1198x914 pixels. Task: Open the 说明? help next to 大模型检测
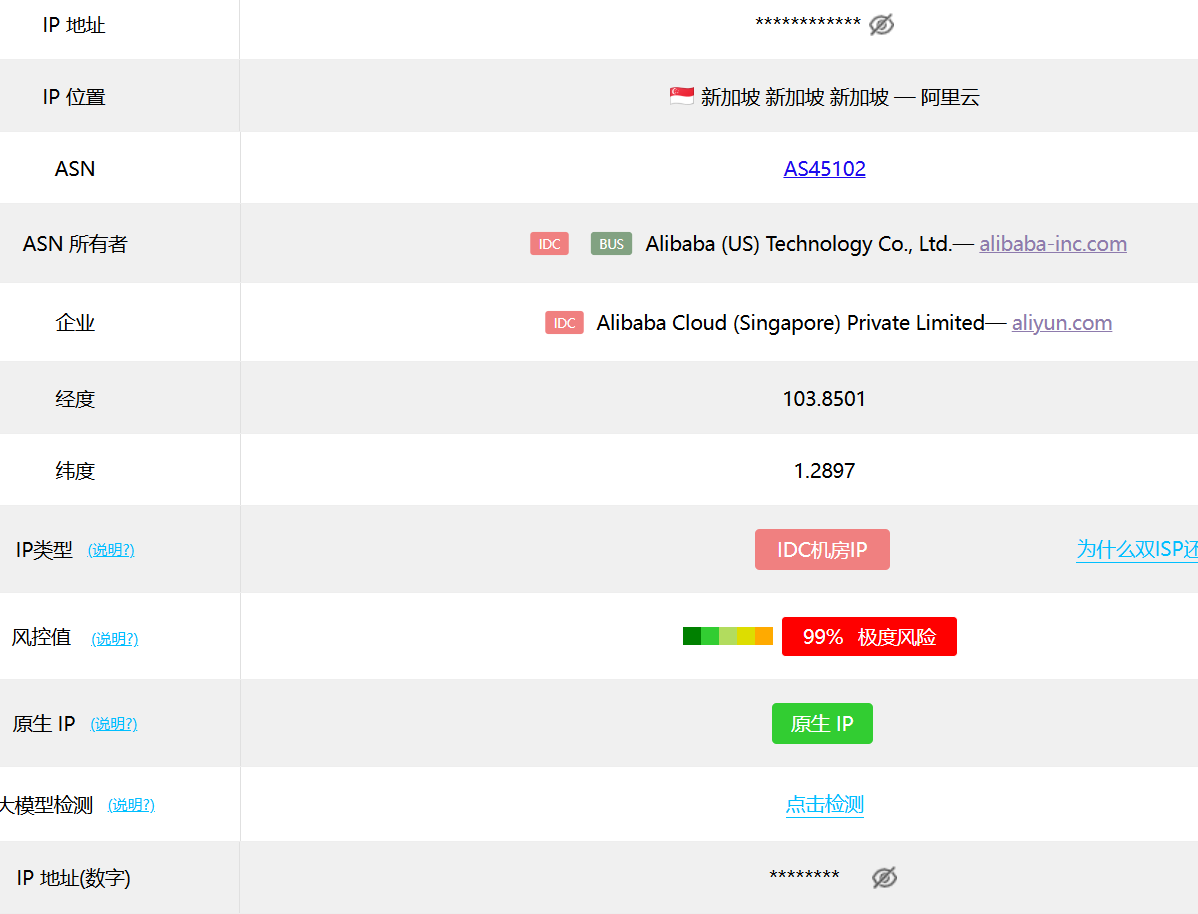(x=131, y=805)
